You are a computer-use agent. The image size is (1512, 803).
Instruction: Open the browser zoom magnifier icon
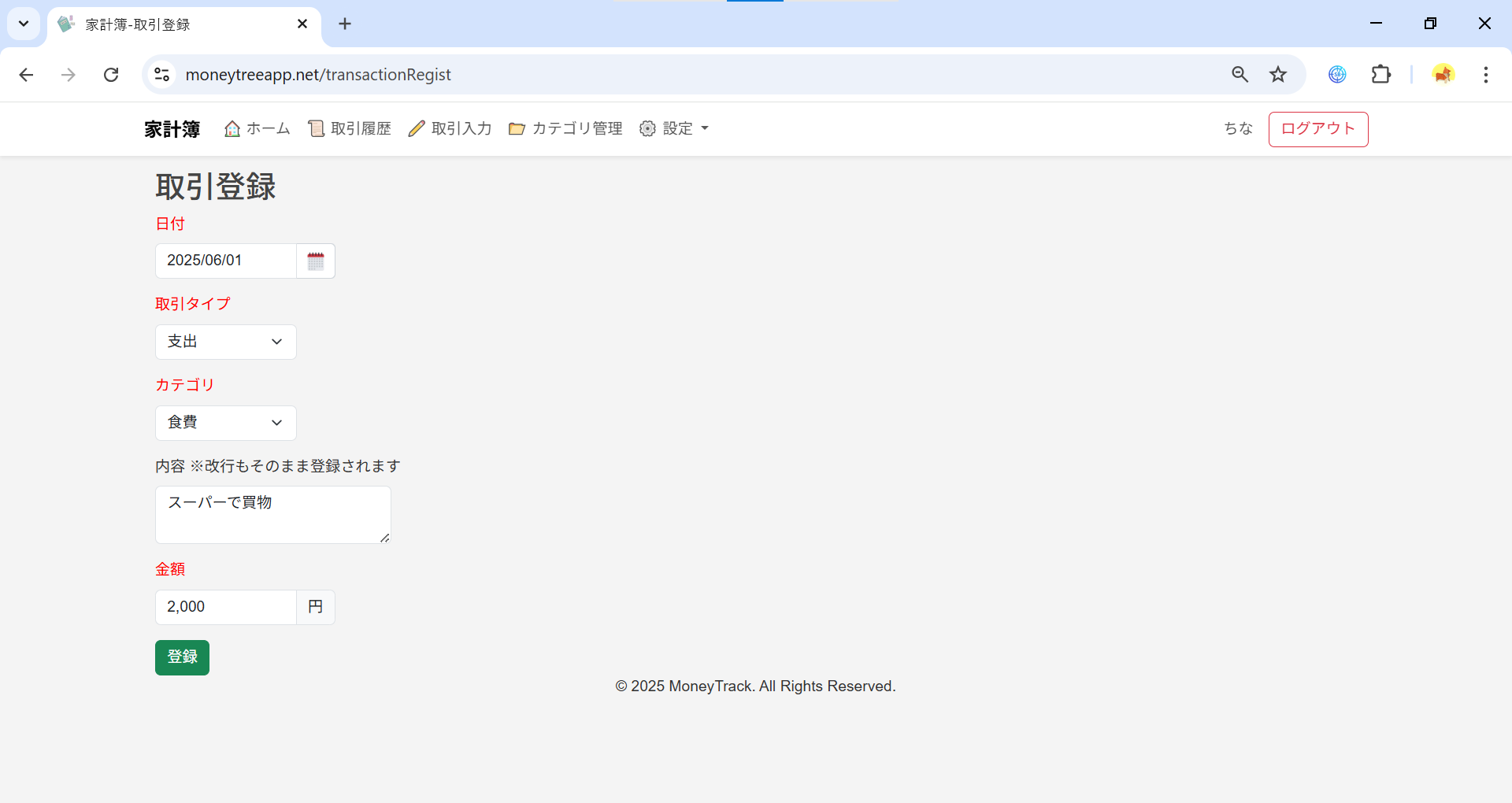[x=1240, y=75]
